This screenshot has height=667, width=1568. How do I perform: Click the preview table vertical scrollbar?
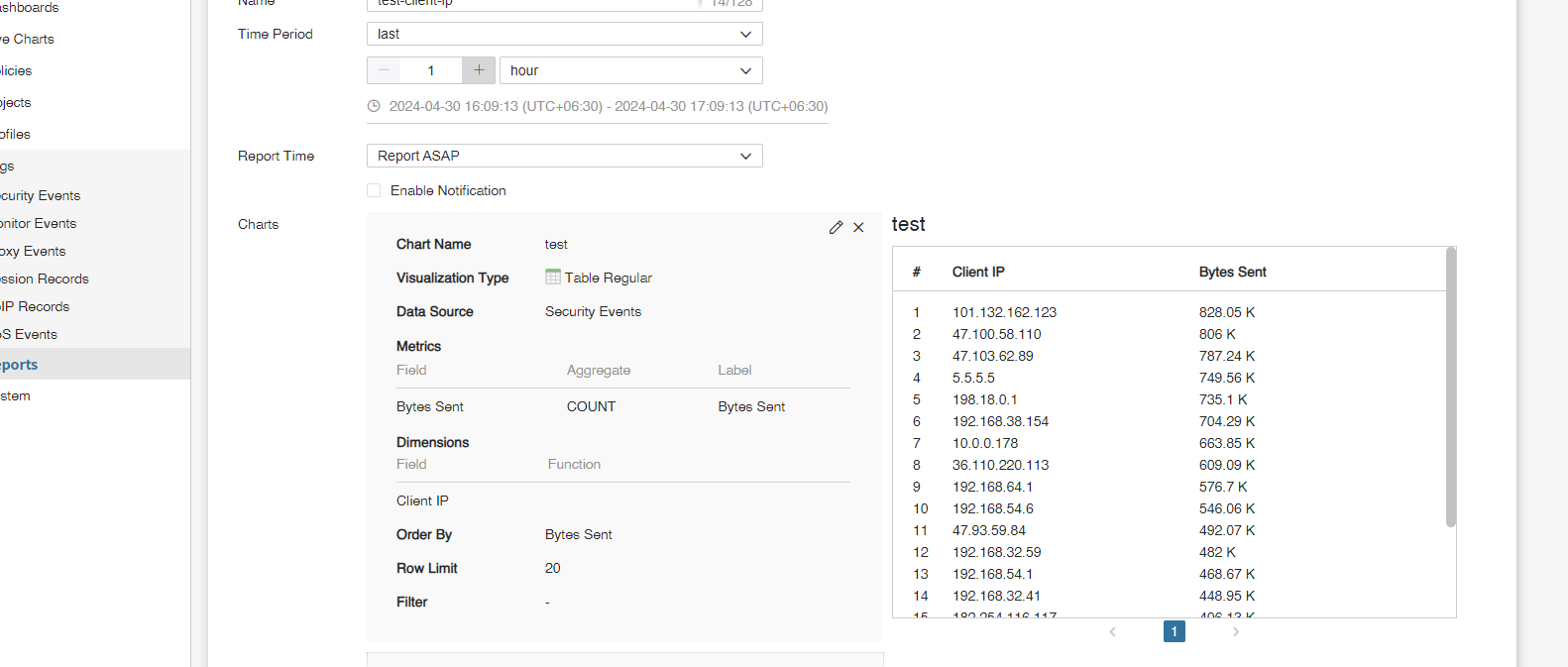[x=1451, y=387]
